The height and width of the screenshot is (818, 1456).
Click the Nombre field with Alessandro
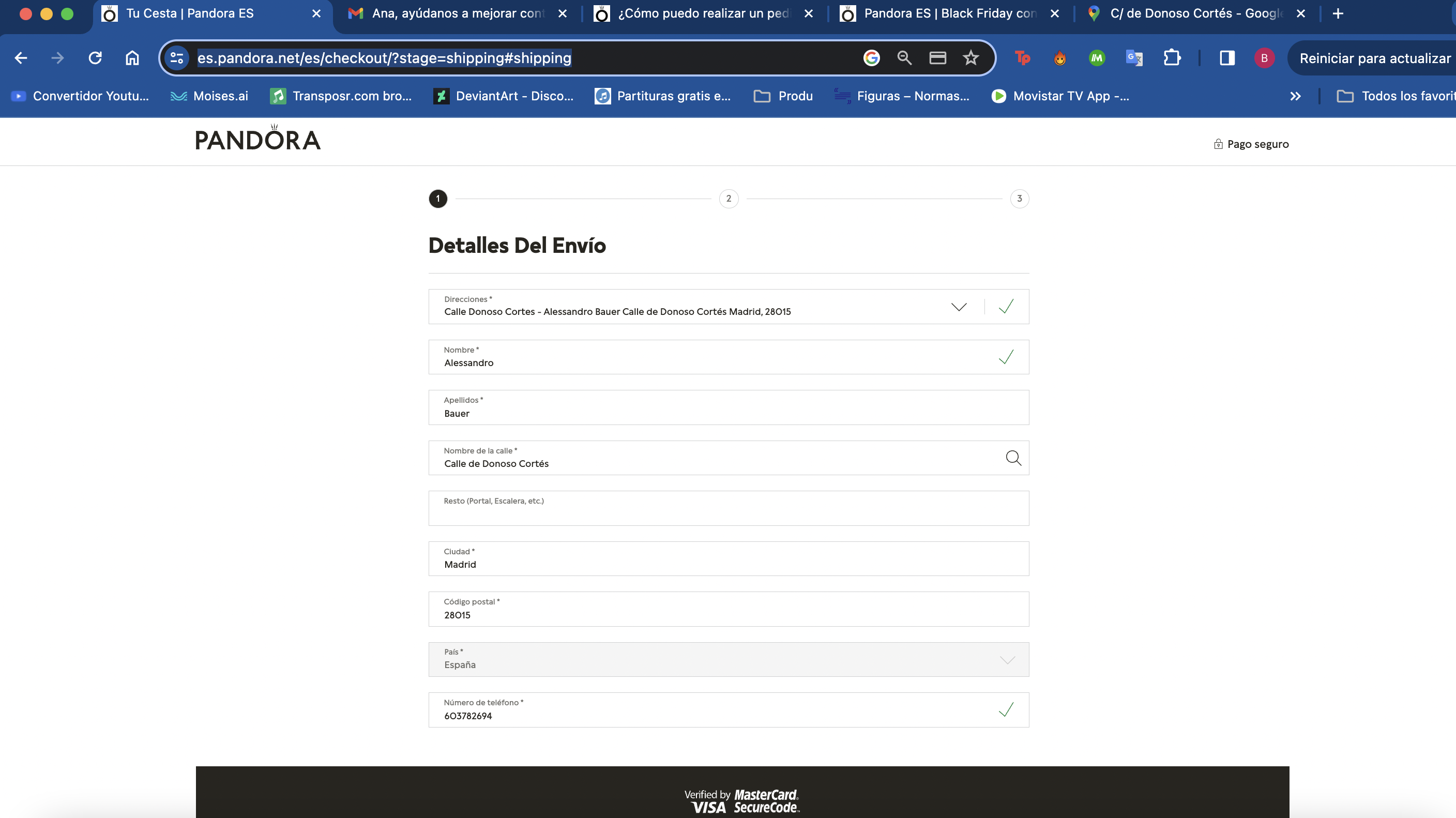tap(729, 357)
